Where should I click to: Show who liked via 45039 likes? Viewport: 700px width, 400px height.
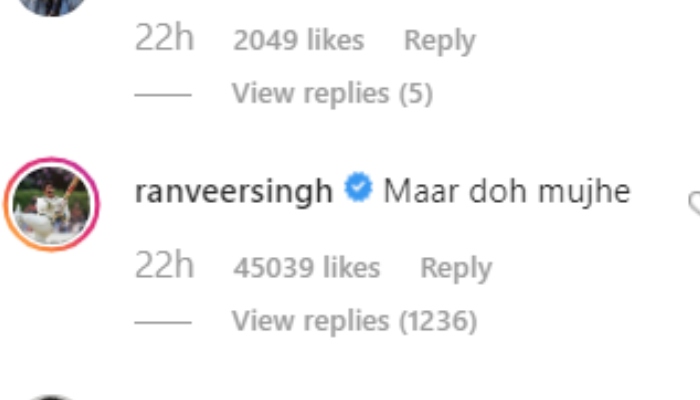(307, 267)
